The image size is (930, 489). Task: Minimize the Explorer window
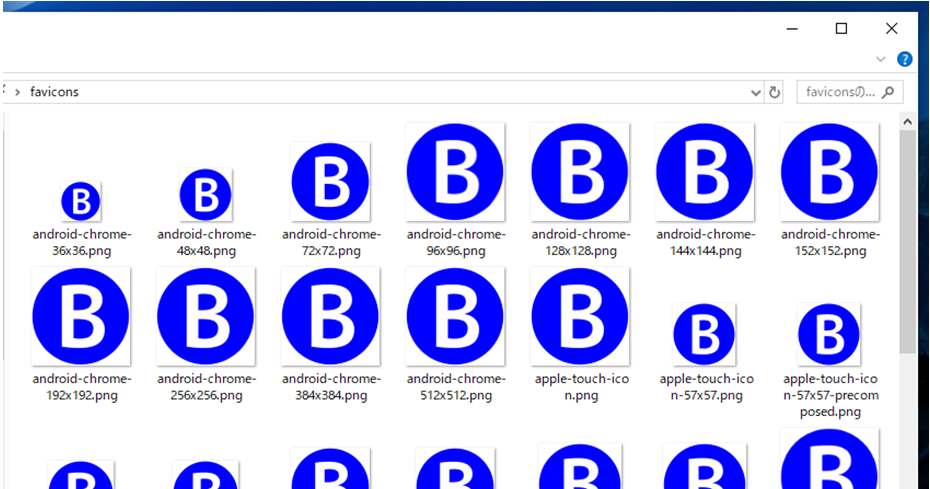[792, 28]
